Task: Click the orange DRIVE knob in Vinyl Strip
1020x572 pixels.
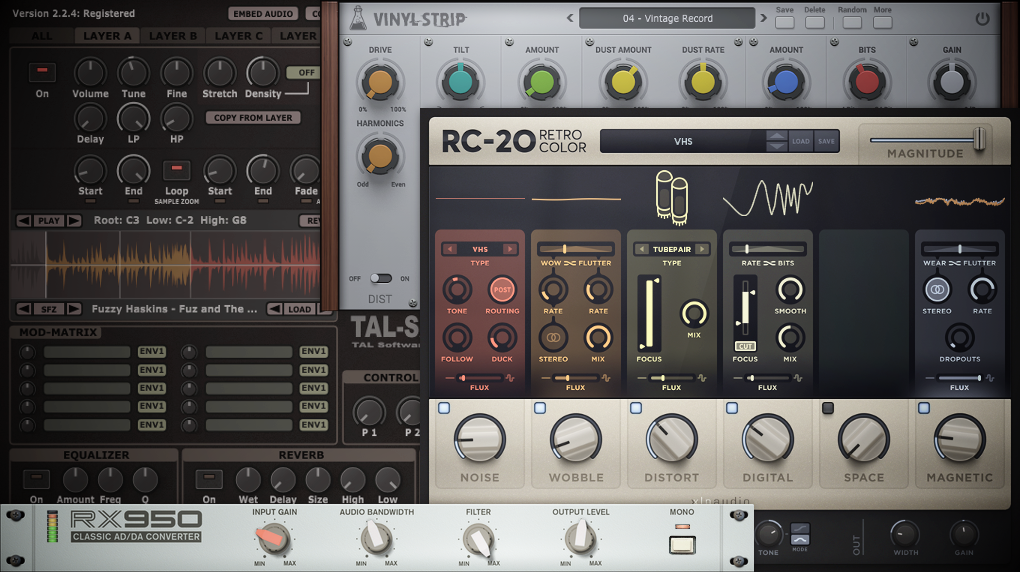Action: click(x=380, y=83)
